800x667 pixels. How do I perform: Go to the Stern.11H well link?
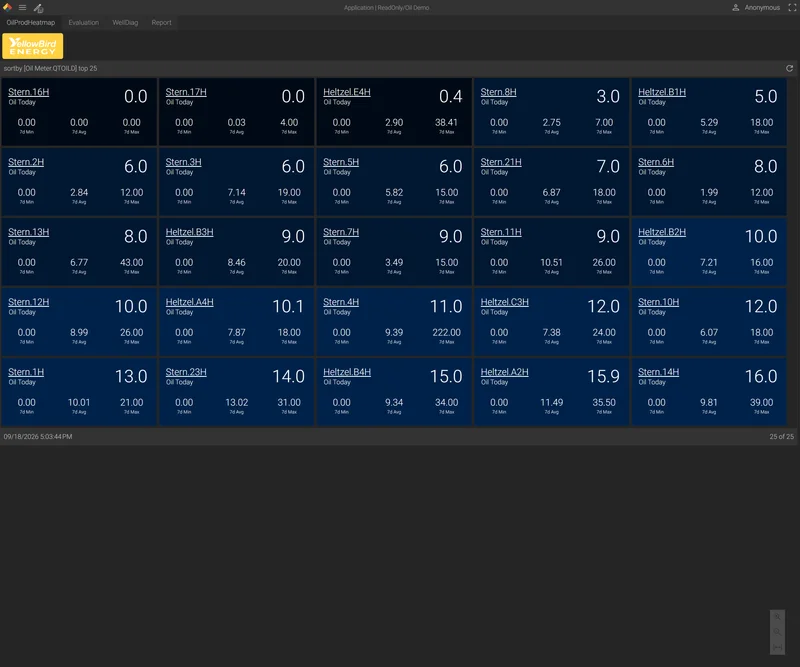(x=501, y=232)
